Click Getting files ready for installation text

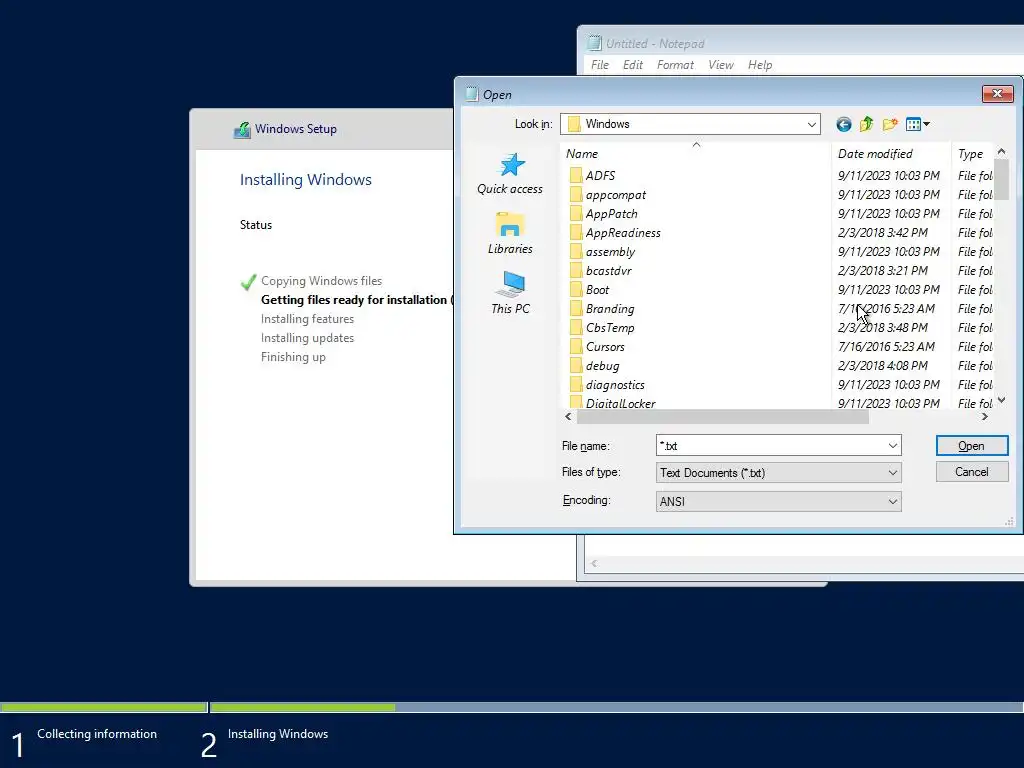coord(354,300)
